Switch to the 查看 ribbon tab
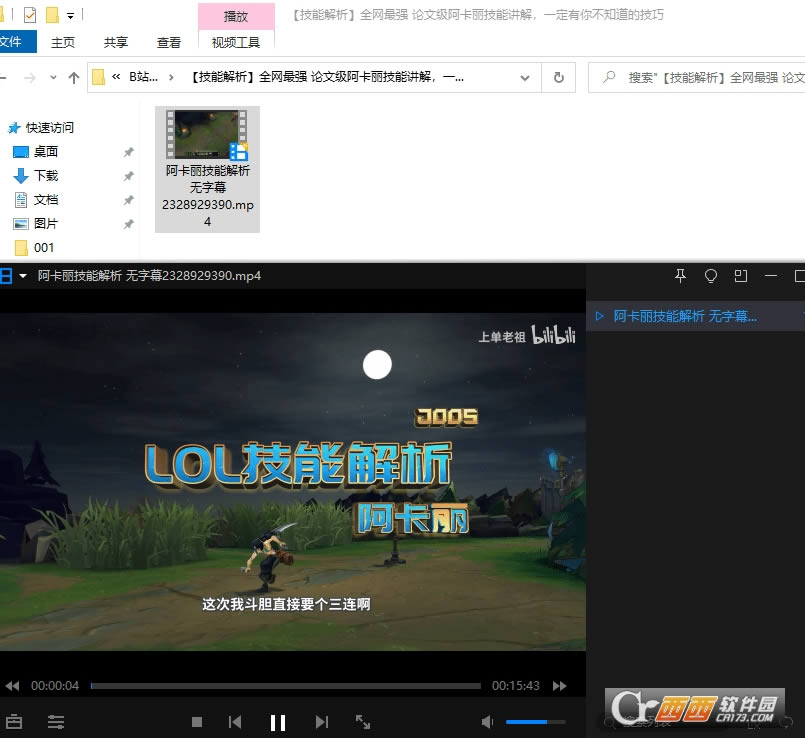This screenshot has width=805, height=738. pos(169,42)
